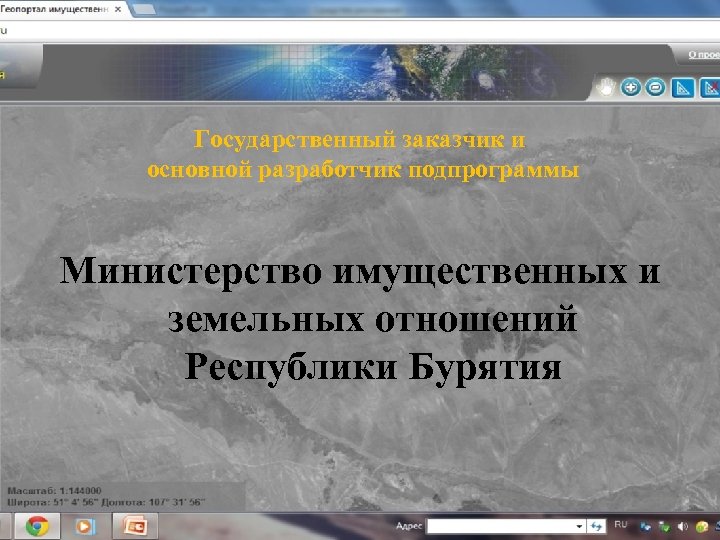Click 'земельных отношений' heading line
This screenshot has height=540, width=720.
tap(372, 319)
